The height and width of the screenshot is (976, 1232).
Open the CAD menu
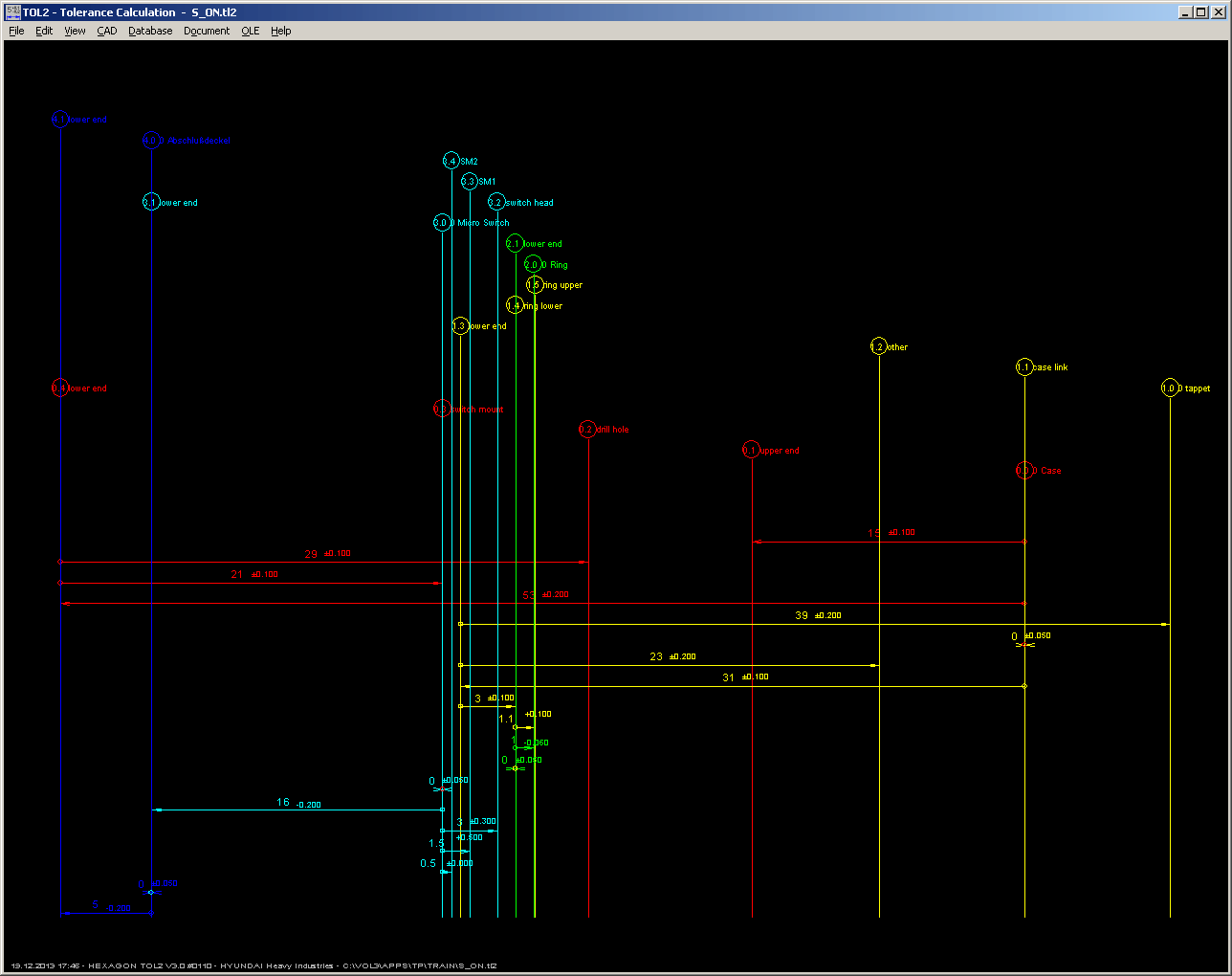[107, 31]
